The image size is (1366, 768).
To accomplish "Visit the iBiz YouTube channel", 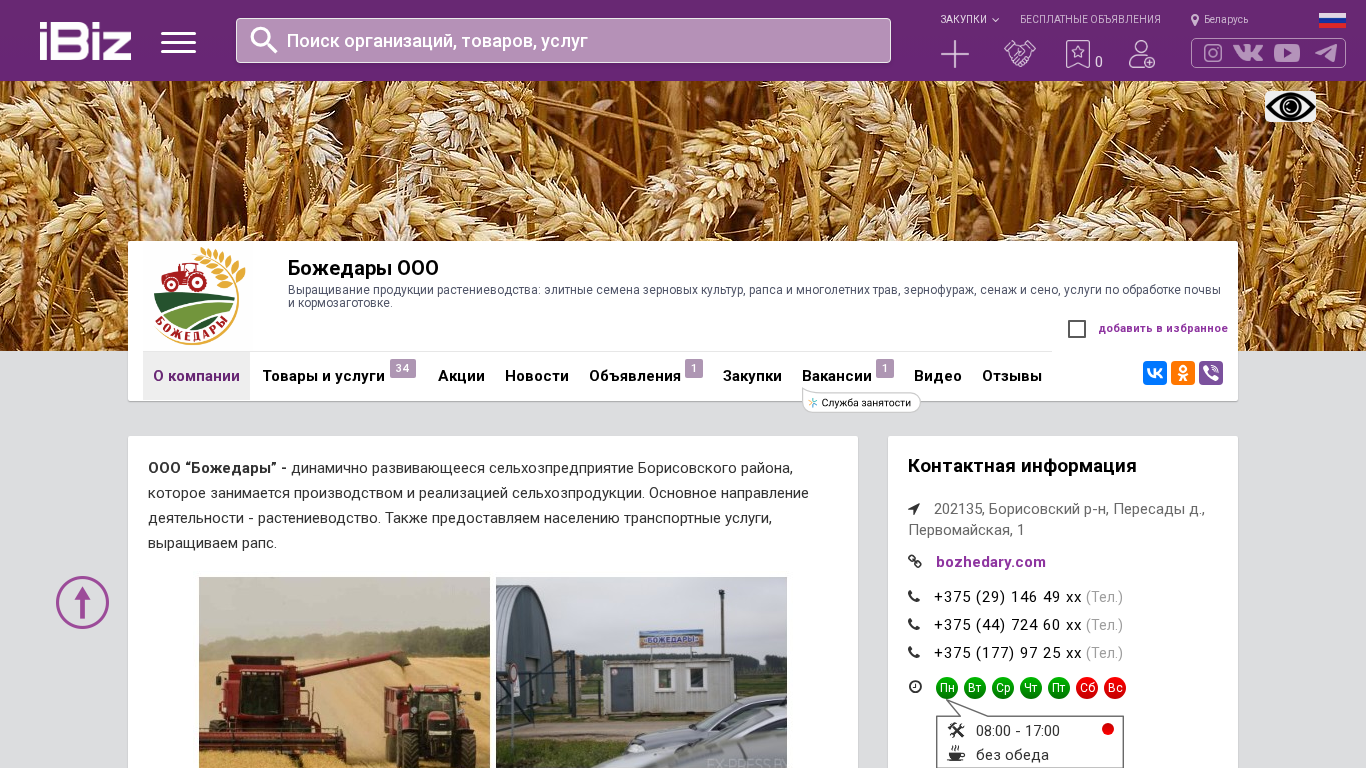I will tap(1287, 53).
